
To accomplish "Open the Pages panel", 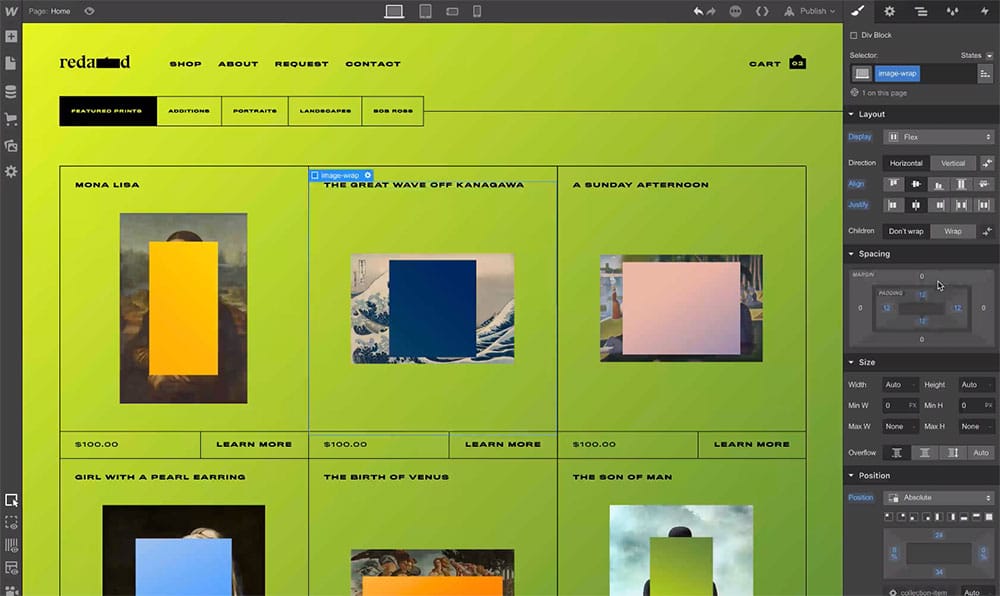I will (x=11, y=63).
